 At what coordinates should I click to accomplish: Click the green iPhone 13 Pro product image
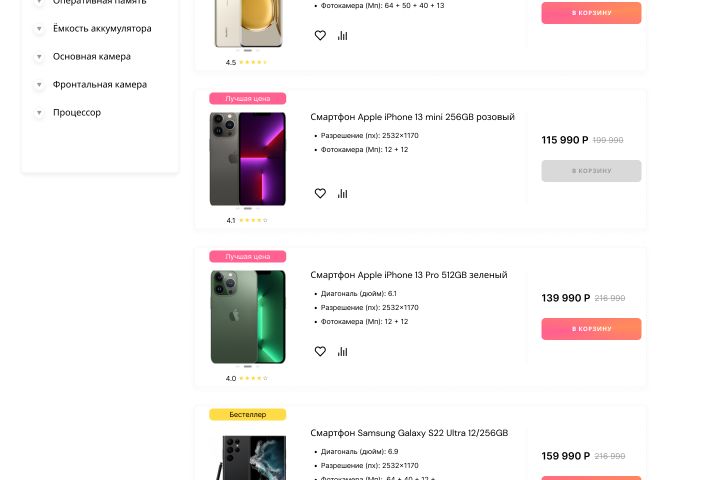tap(247, 317)
